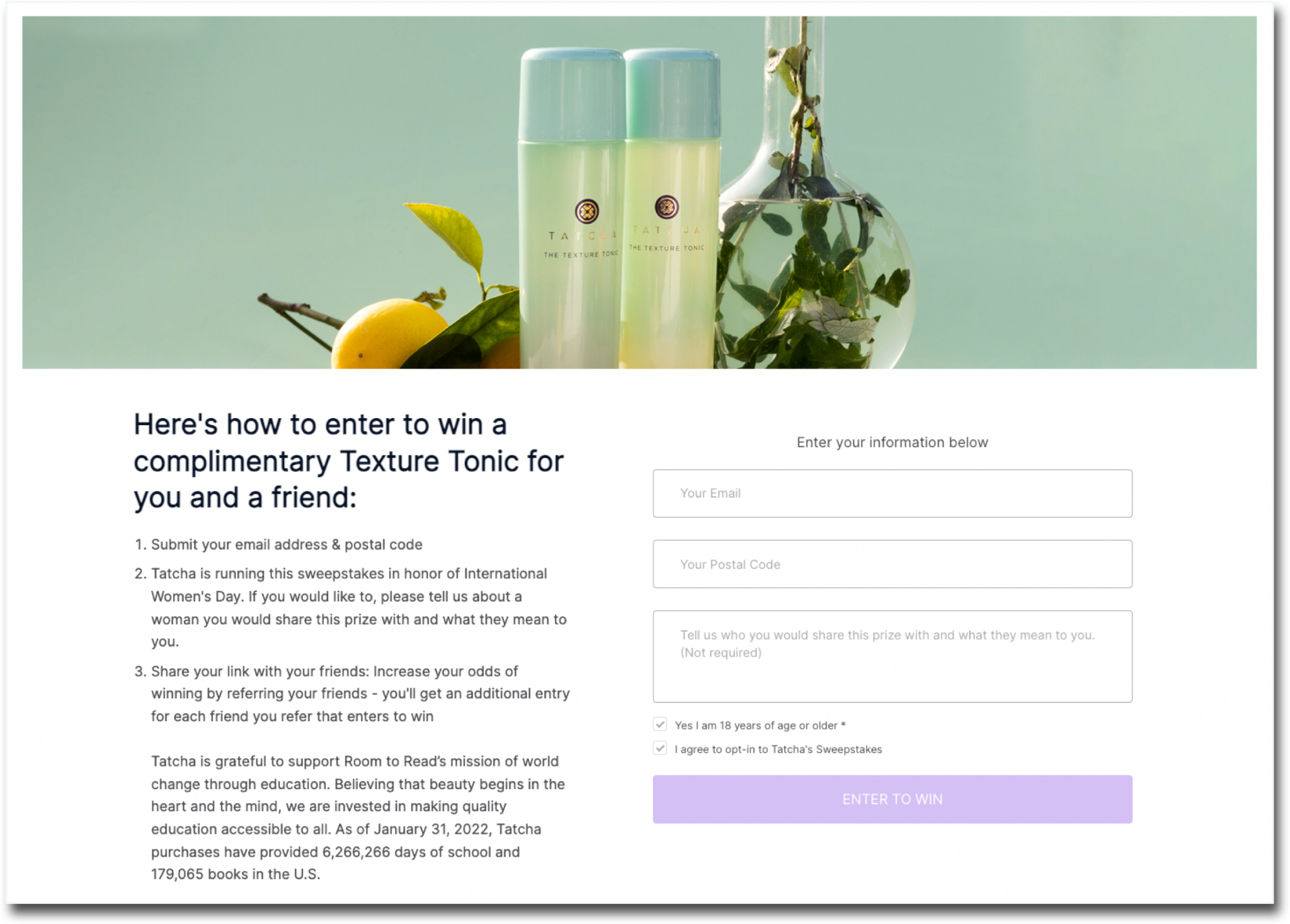
Task: Submit with the ENTER TO WIN button
Action: click(892, 799)
